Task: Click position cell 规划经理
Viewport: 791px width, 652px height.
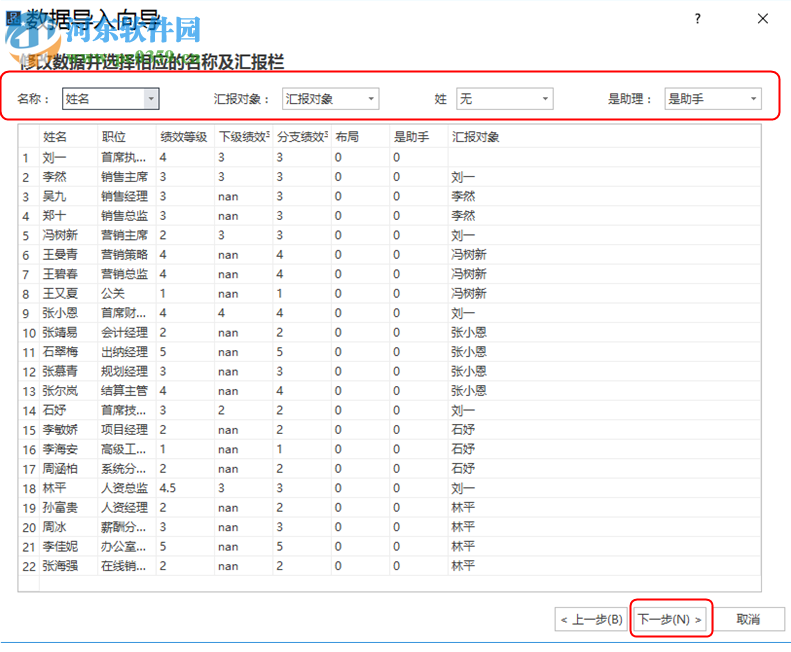Action: tap(127, 371)
